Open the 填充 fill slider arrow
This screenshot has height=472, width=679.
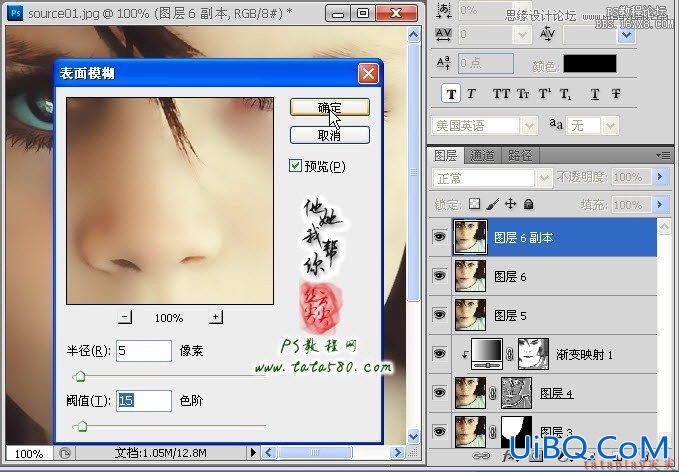(660, 204)
